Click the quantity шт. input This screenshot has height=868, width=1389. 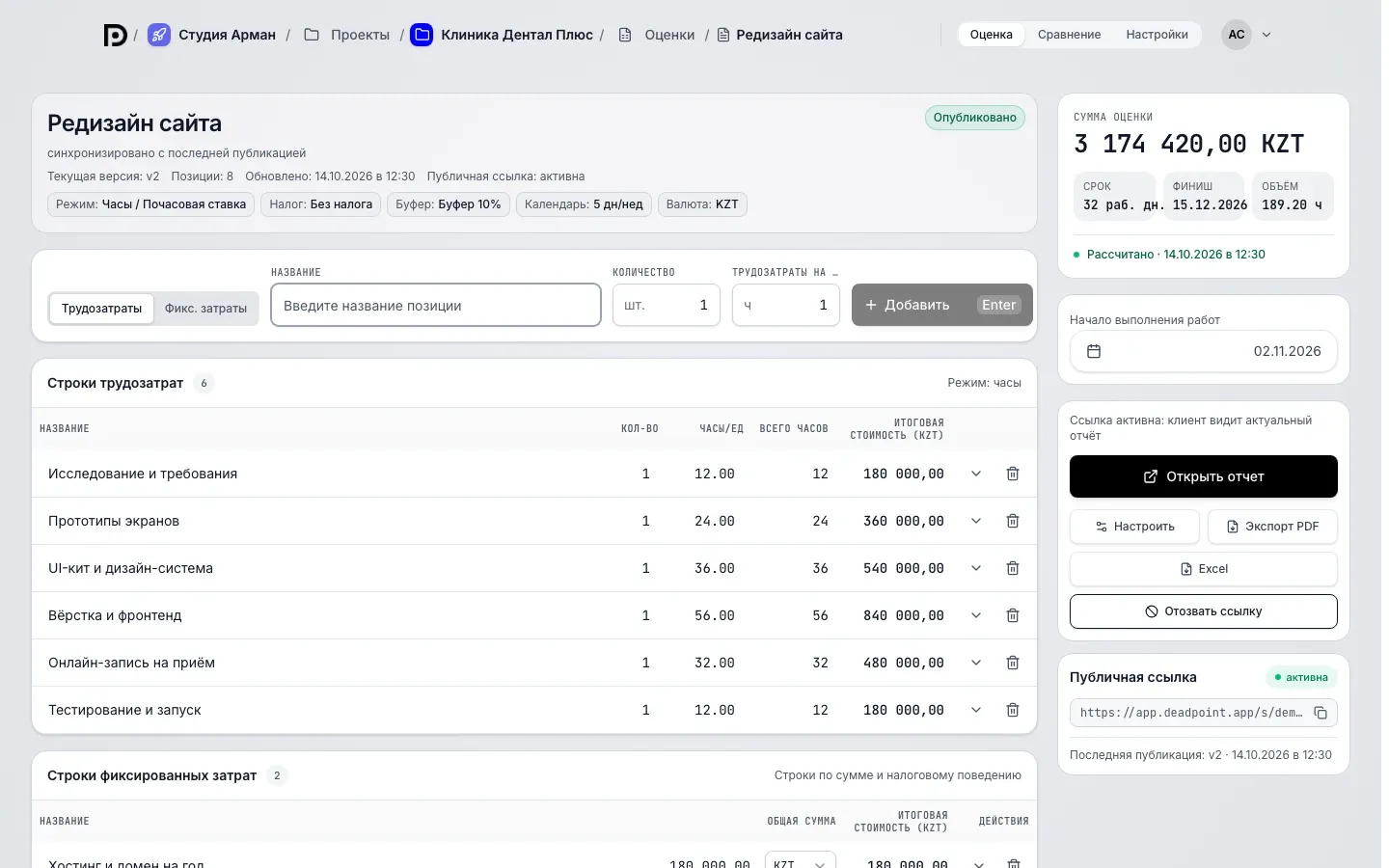pyautogui.click(x=667, y=305)
